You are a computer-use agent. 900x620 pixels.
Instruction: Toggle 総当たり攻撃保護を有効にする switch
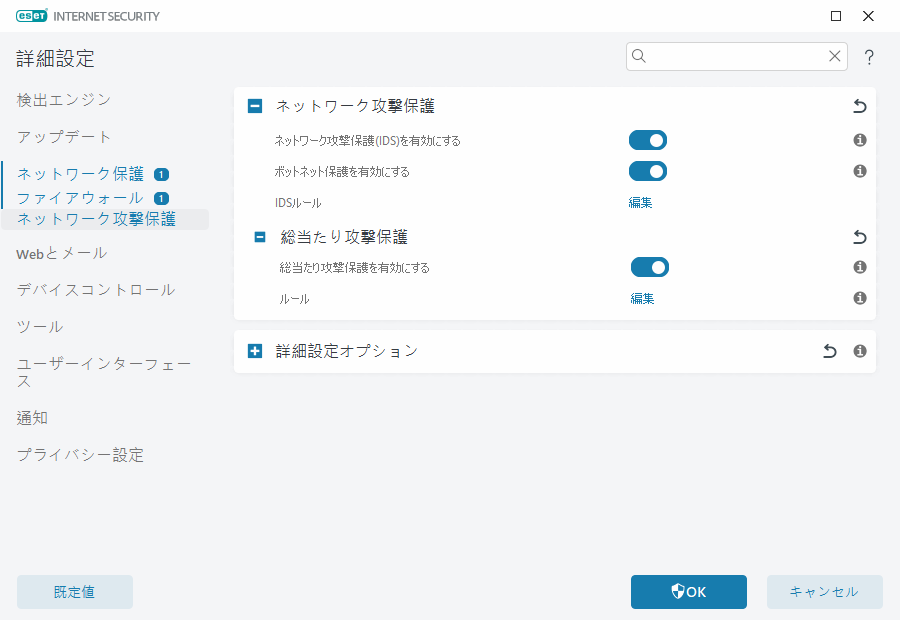coord(649,268)
